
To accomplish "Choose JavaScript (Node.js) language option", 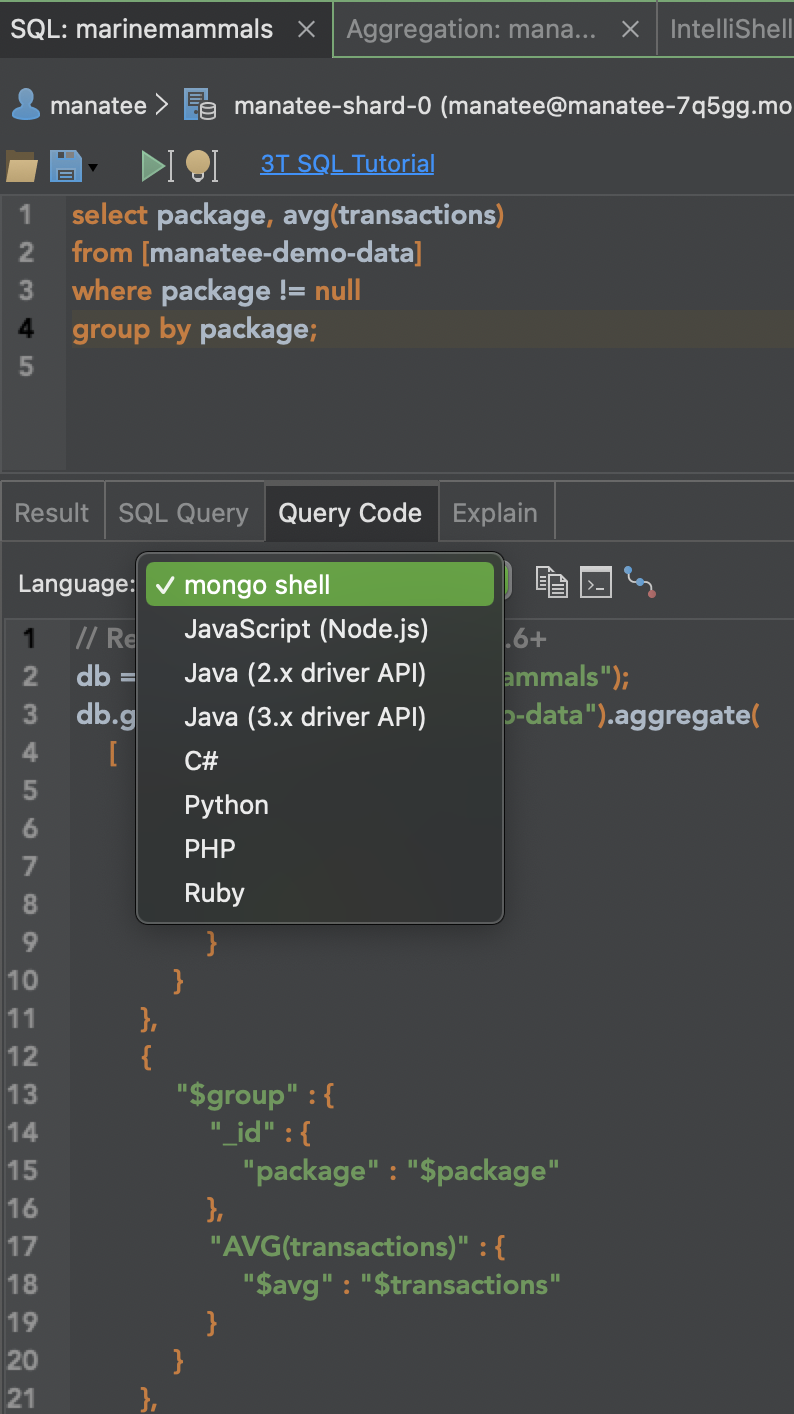I will (x=306, y=629).
